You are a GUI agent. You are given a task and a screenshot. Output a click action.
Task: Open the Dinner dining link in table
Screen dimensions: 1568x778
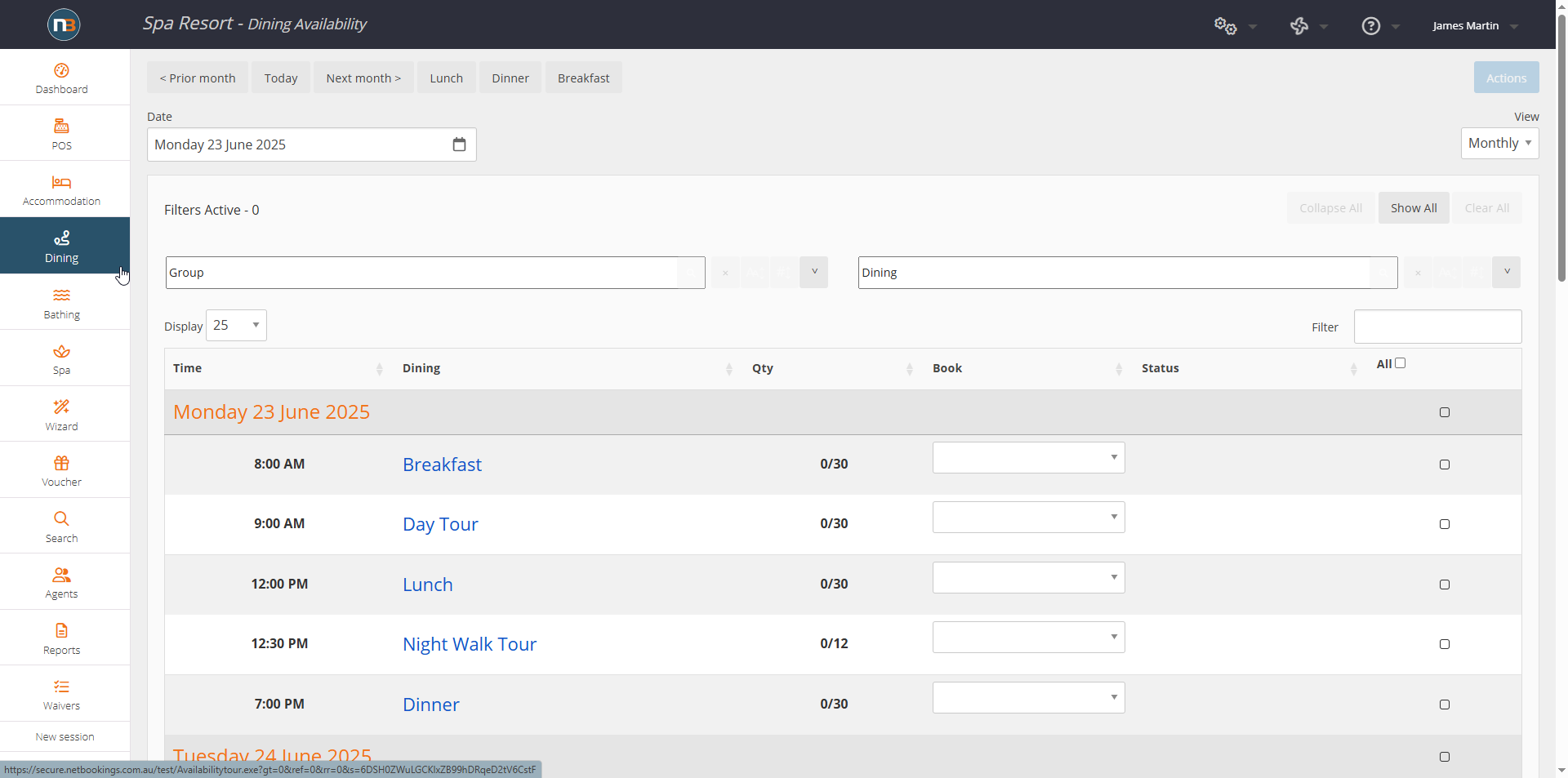coord(430,705)
